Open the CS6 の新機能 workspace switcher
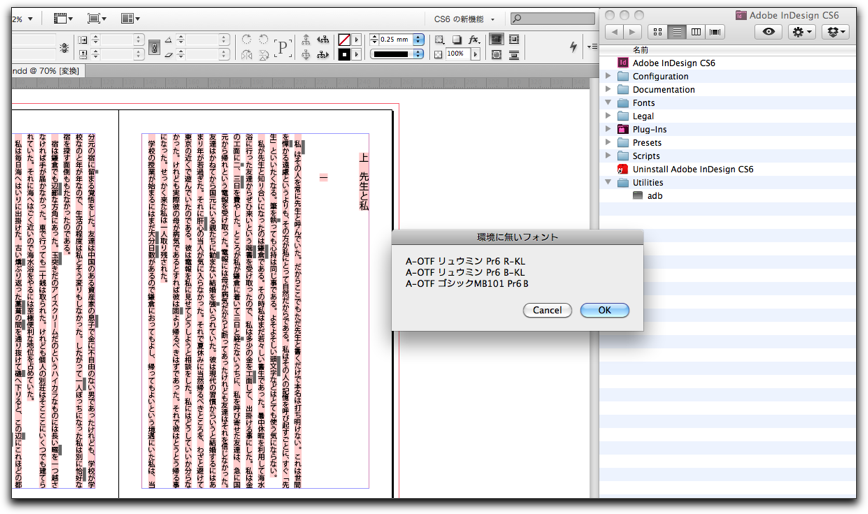The height and width of the screenshot is (514, 868). [x=464, y=19]
